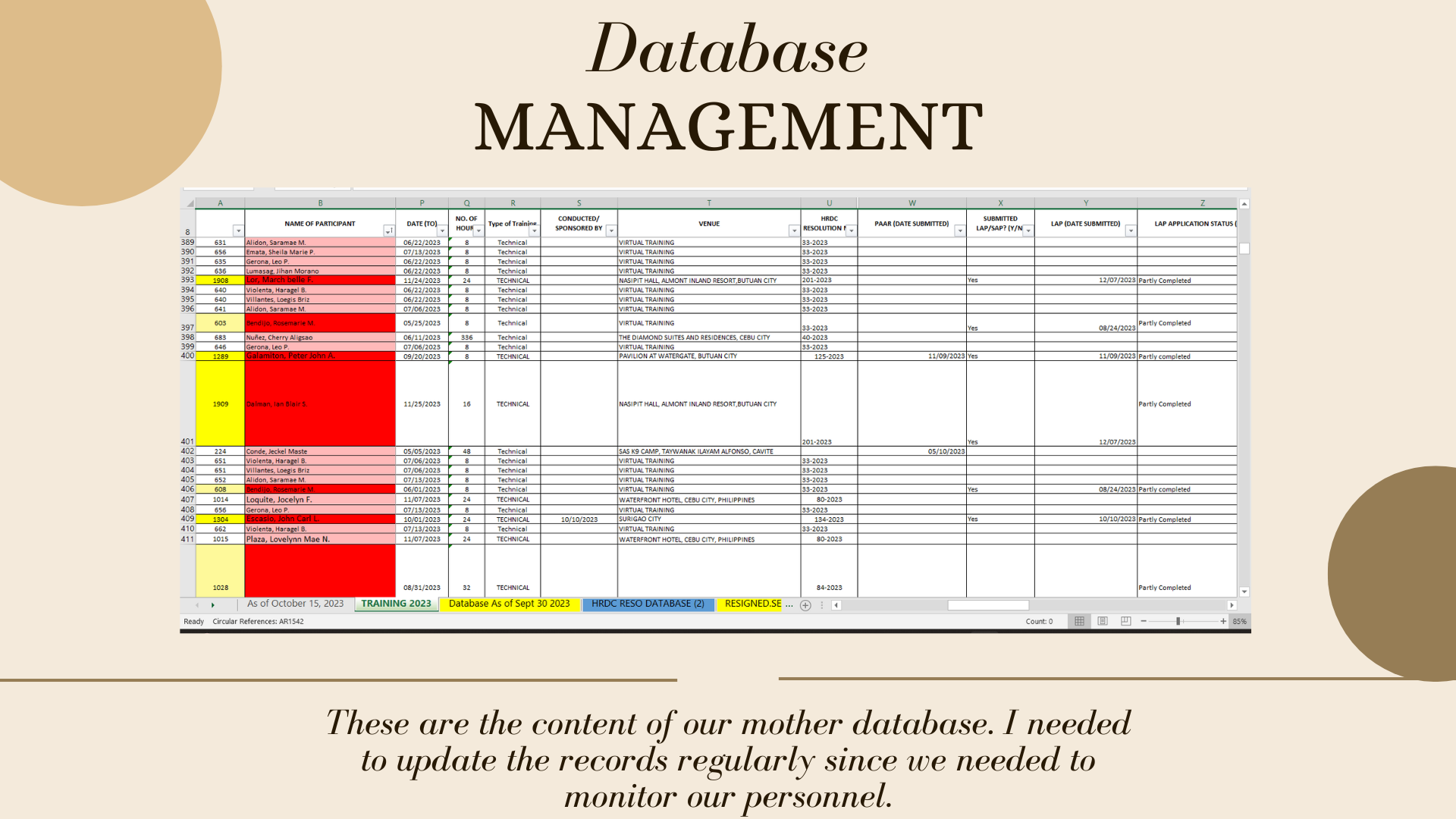
Task: Click the vertical scrollbar down arrow
Action: click(x=1244, y=591)
